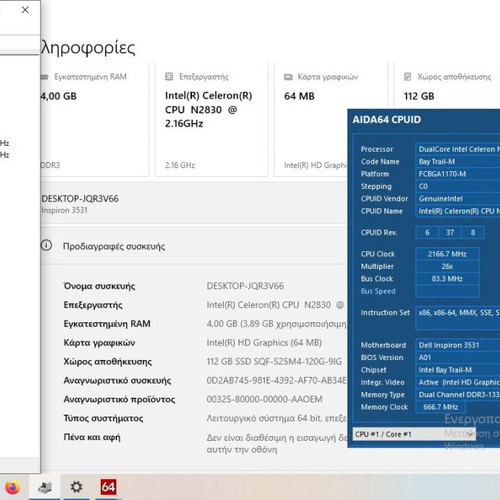Open the Settings gear in taskbar
This screenshot has height=500, width=500.
click(76, 487)
